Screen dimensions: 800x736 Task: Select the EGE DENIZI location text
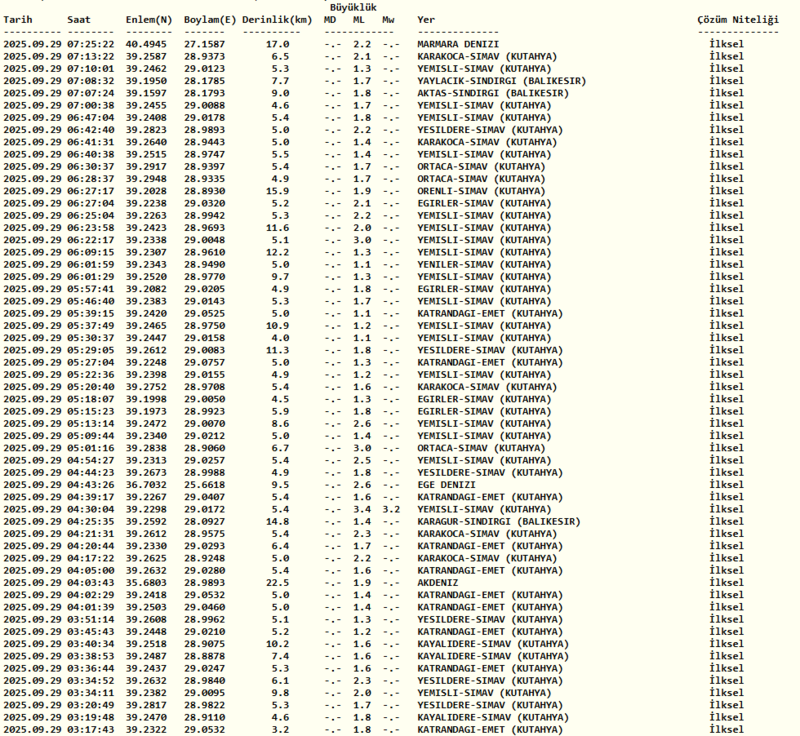click(446, 485)
